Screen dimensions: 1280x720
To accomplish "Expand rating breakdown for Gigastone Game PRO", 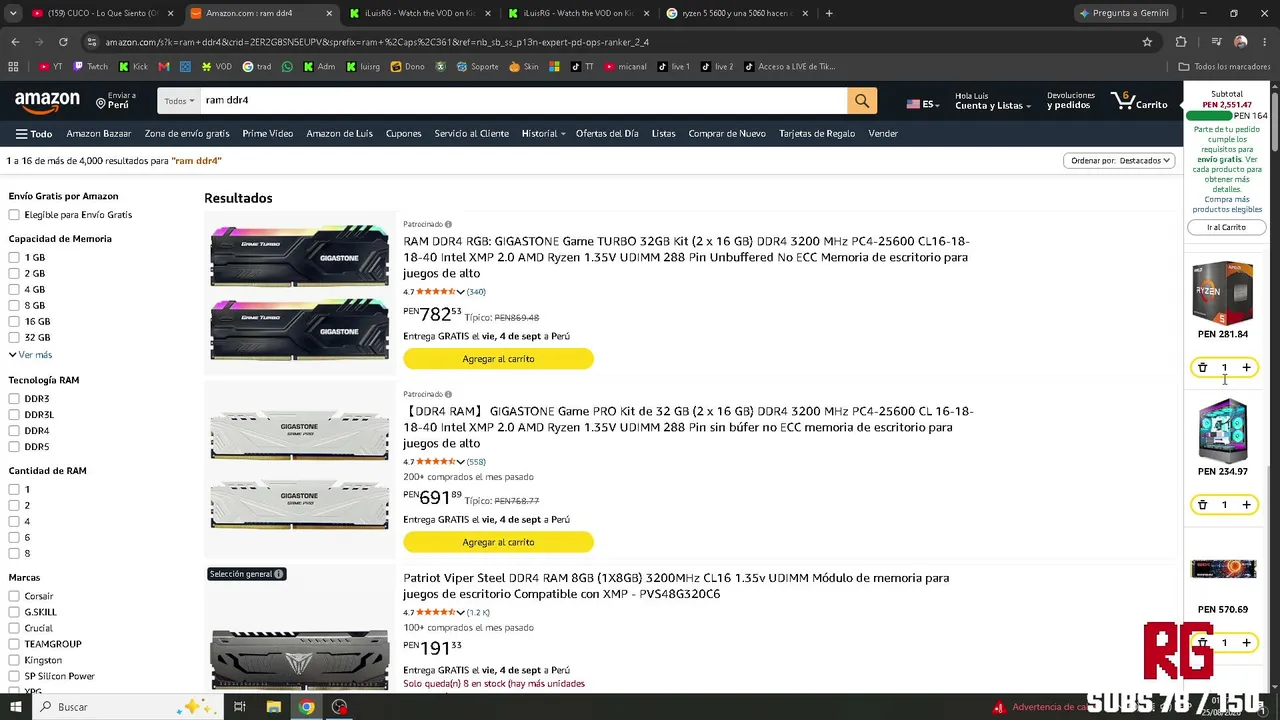I will click(x=460, y=462).
